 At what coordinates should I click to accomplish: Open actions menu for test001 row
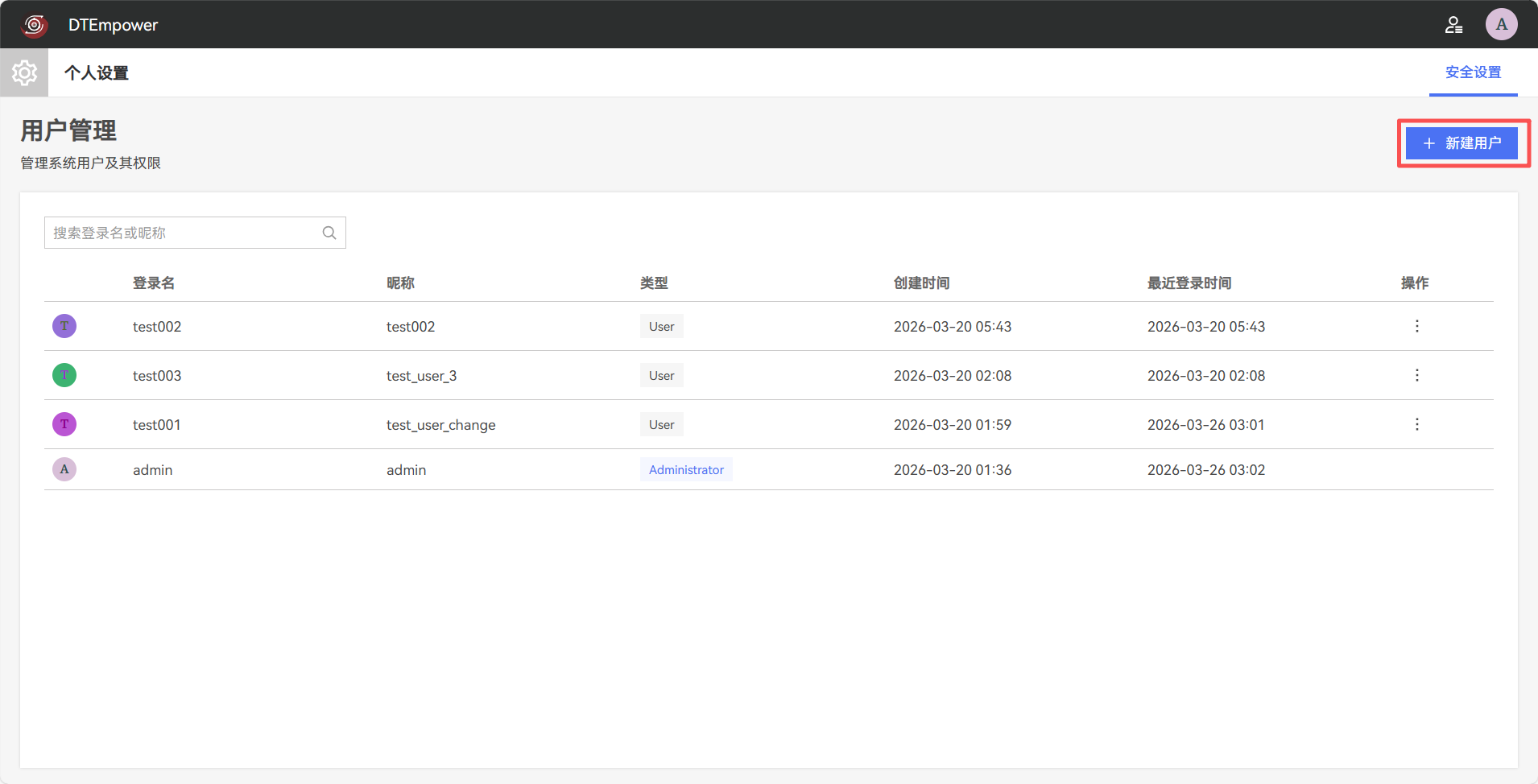pos(1417,424)
